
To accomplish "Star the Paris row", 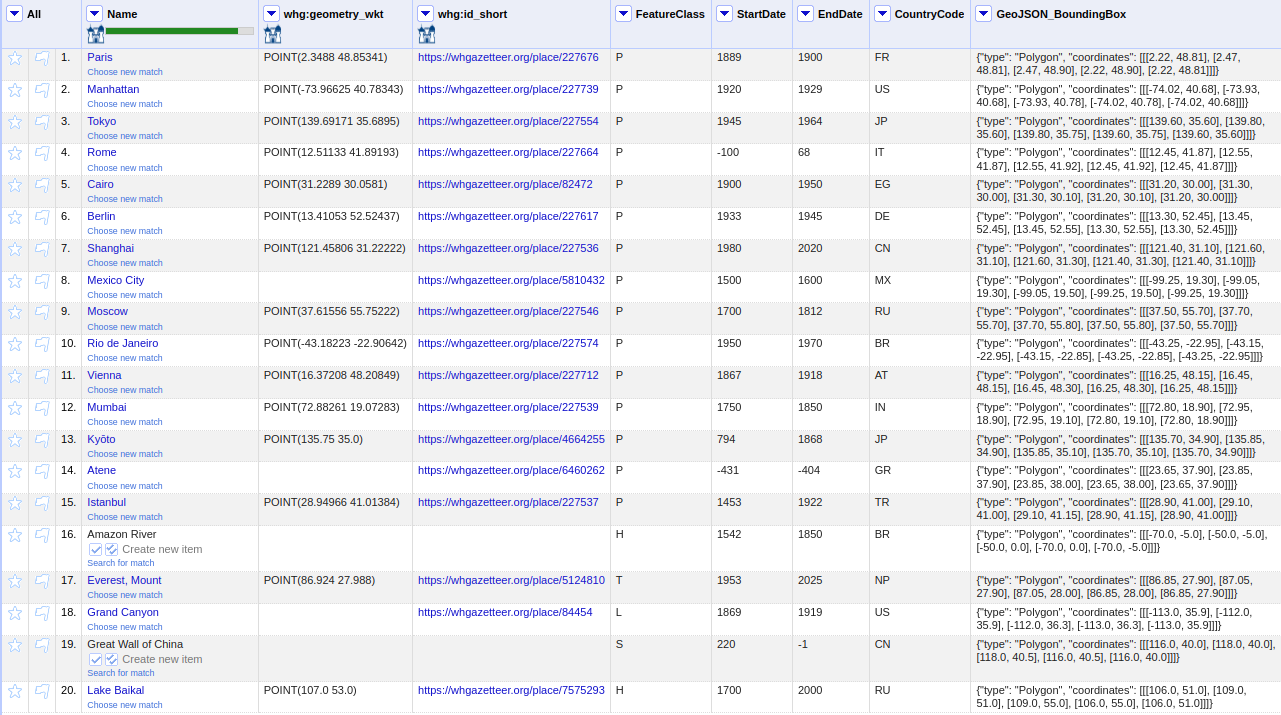I will (x=15, y=58).
